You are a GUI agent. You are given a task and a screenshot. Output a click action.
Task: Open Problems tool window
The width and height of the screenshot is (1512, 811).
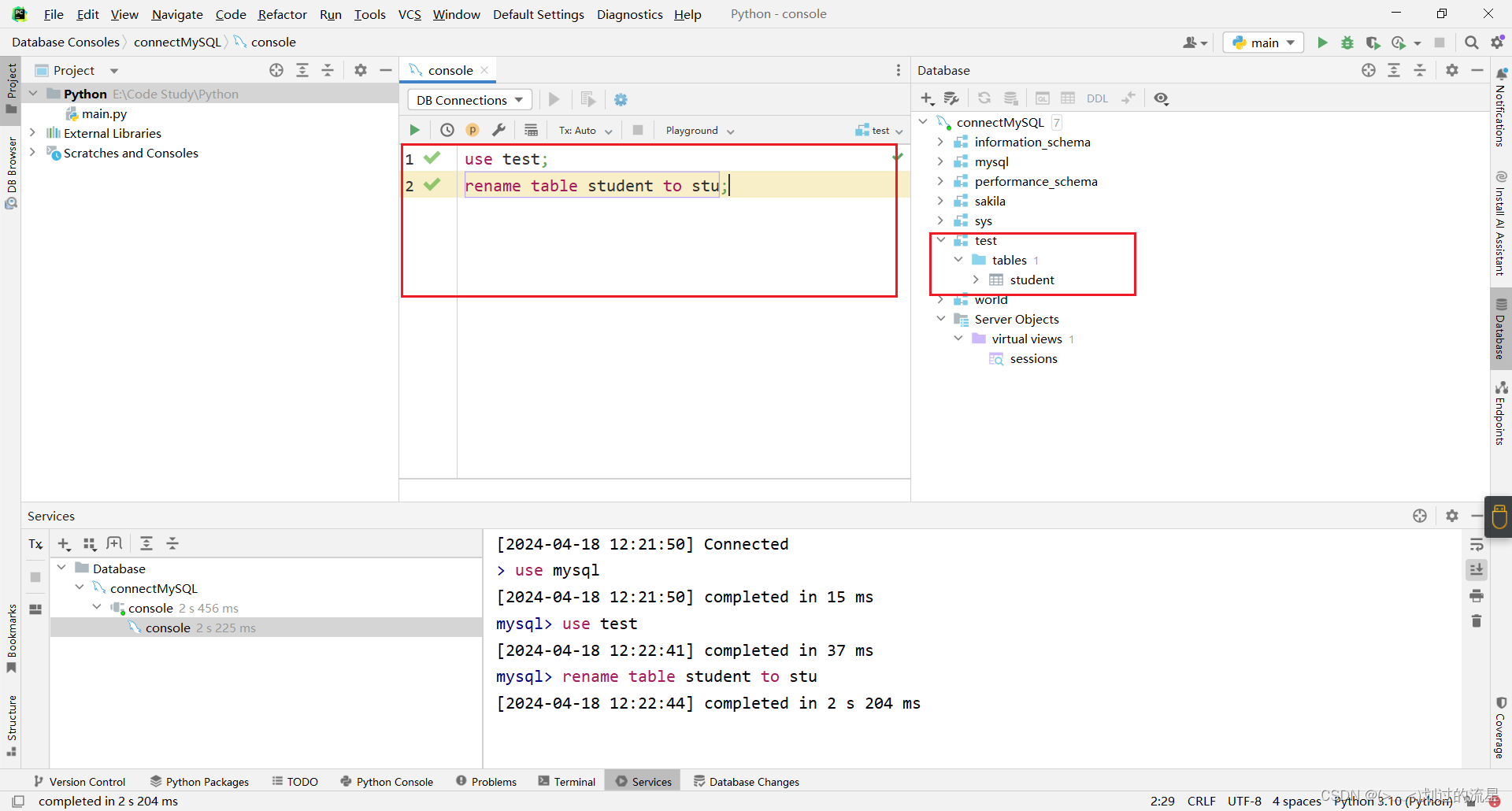tap(486, 782)
